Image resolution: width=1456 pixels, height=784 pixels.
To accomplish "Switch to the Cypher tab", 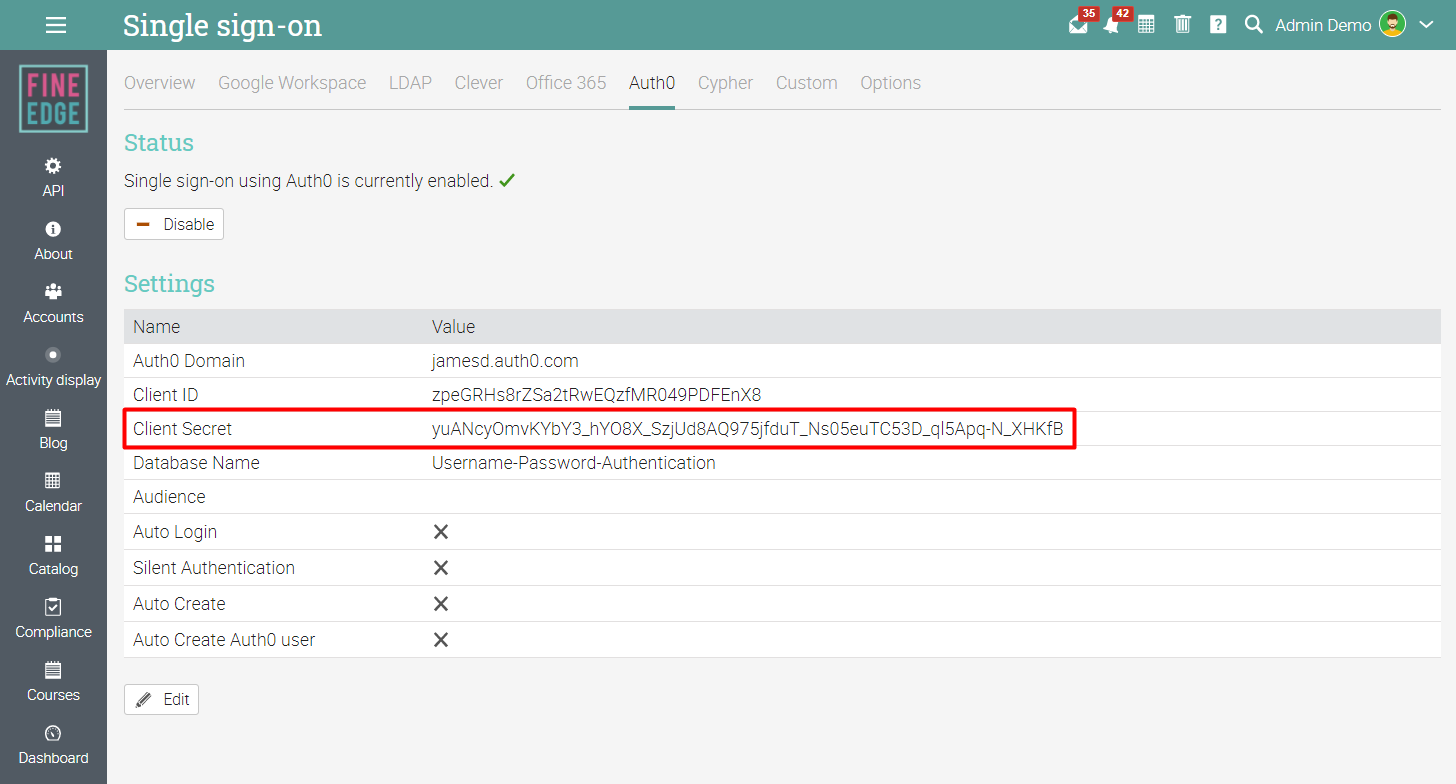I will [725, 83].
